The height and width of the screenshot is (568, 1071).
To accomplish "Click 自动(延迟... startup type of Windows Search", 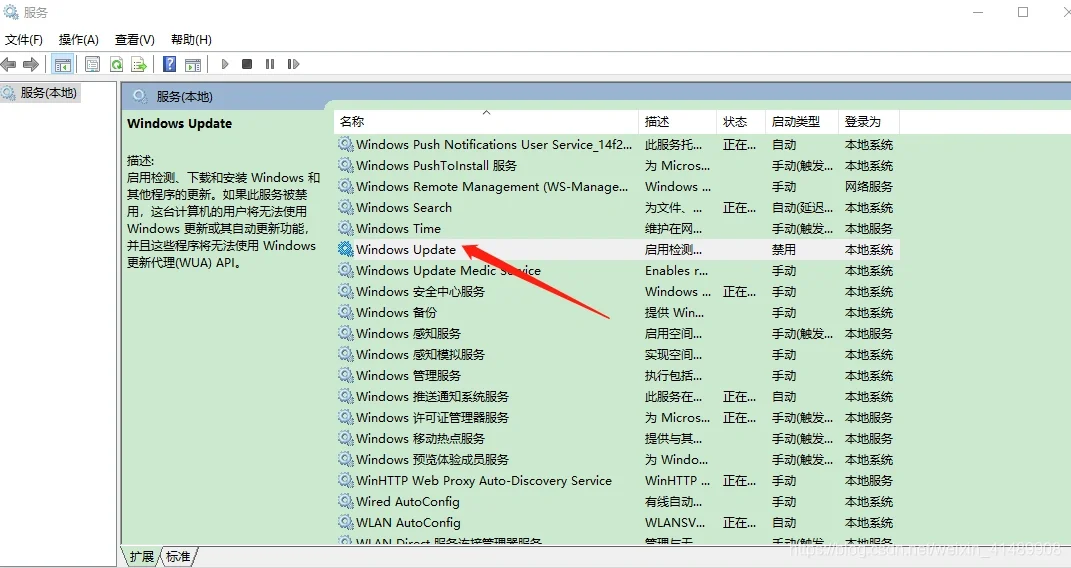I will (803, 208).
